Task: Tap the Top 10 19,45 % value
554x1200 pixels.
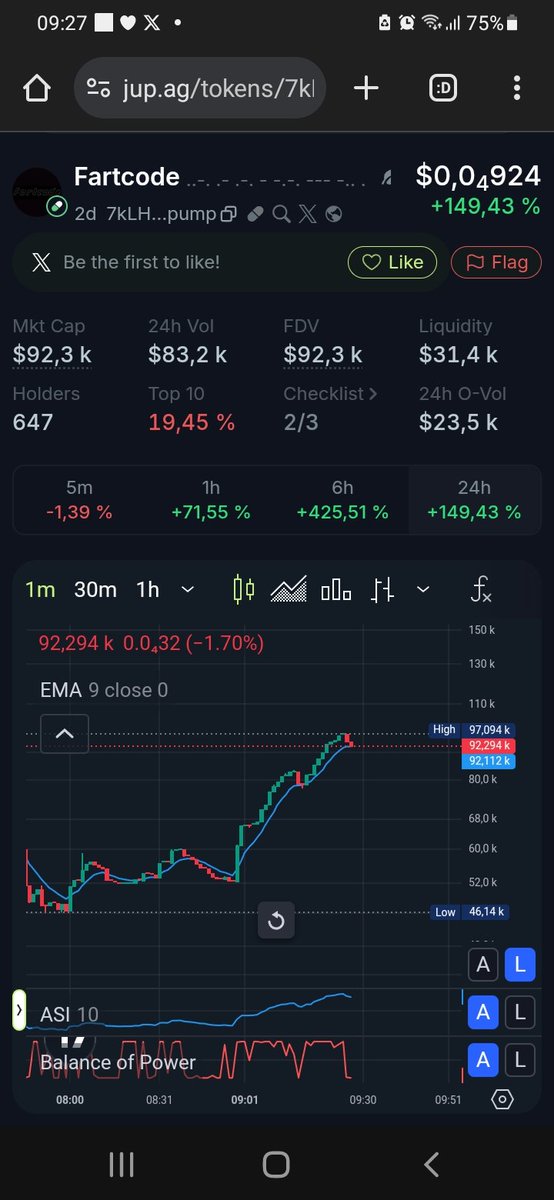Action: [192, 422]
